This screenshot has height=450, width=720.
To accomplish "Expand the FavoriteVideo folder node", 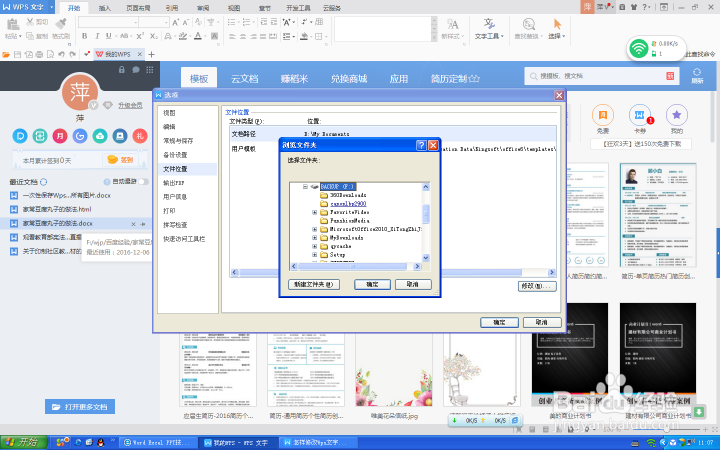I will 315,212.
